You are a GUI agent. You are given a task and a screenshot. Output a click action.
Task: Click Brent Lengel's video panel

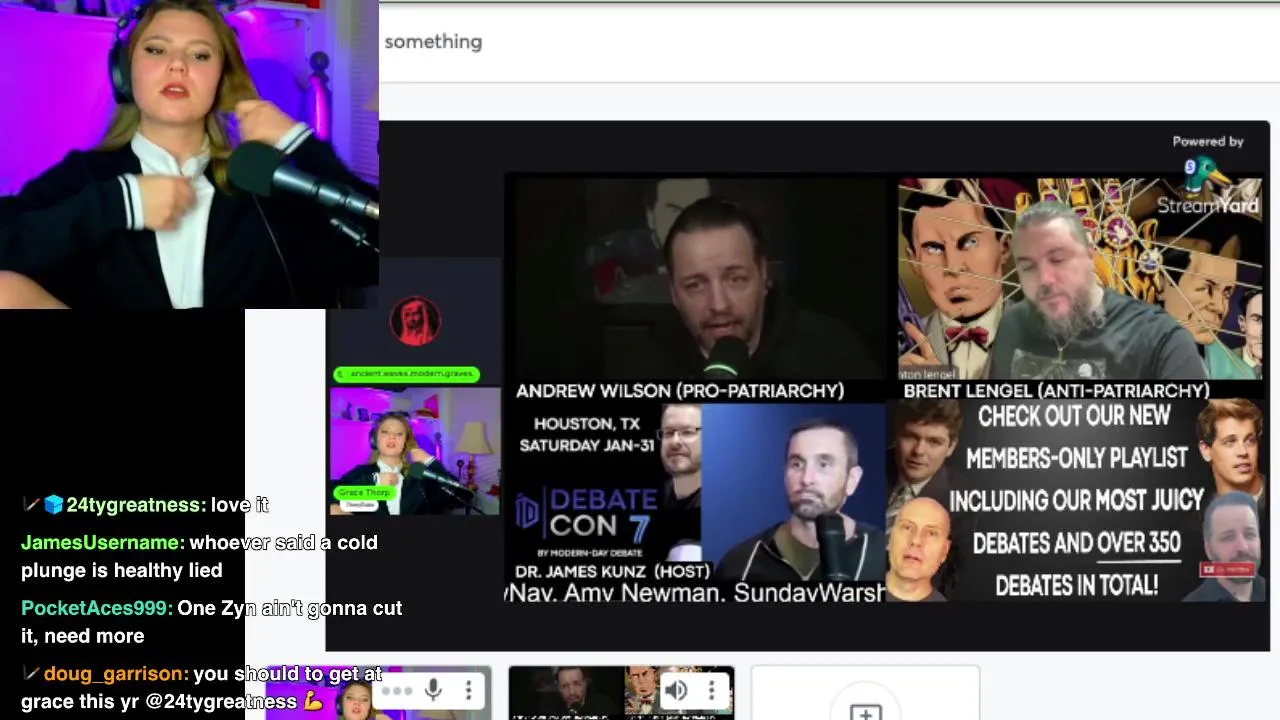pyautogui.click(x=1079, y=279)
